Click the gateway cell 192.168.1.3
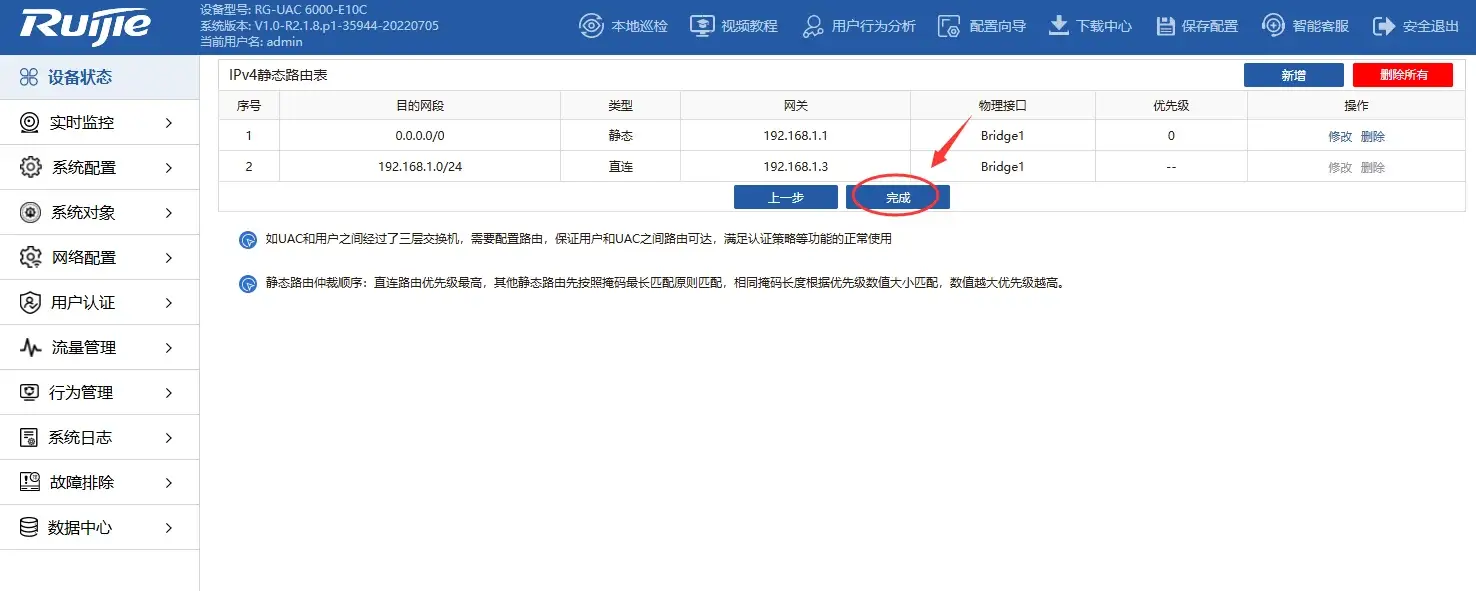The width and height of the screenshot is (1476, 591). point(796,167)
